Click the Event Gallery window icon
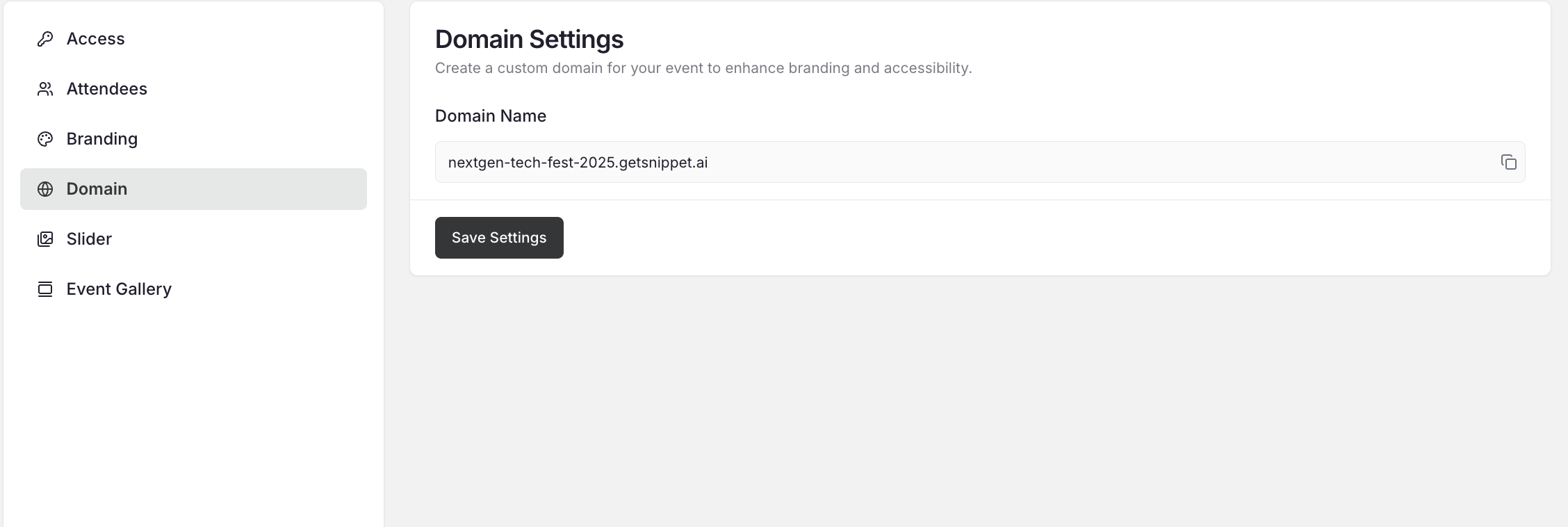The width and height of the screenshot is (1568, 527). click(45, 289)
